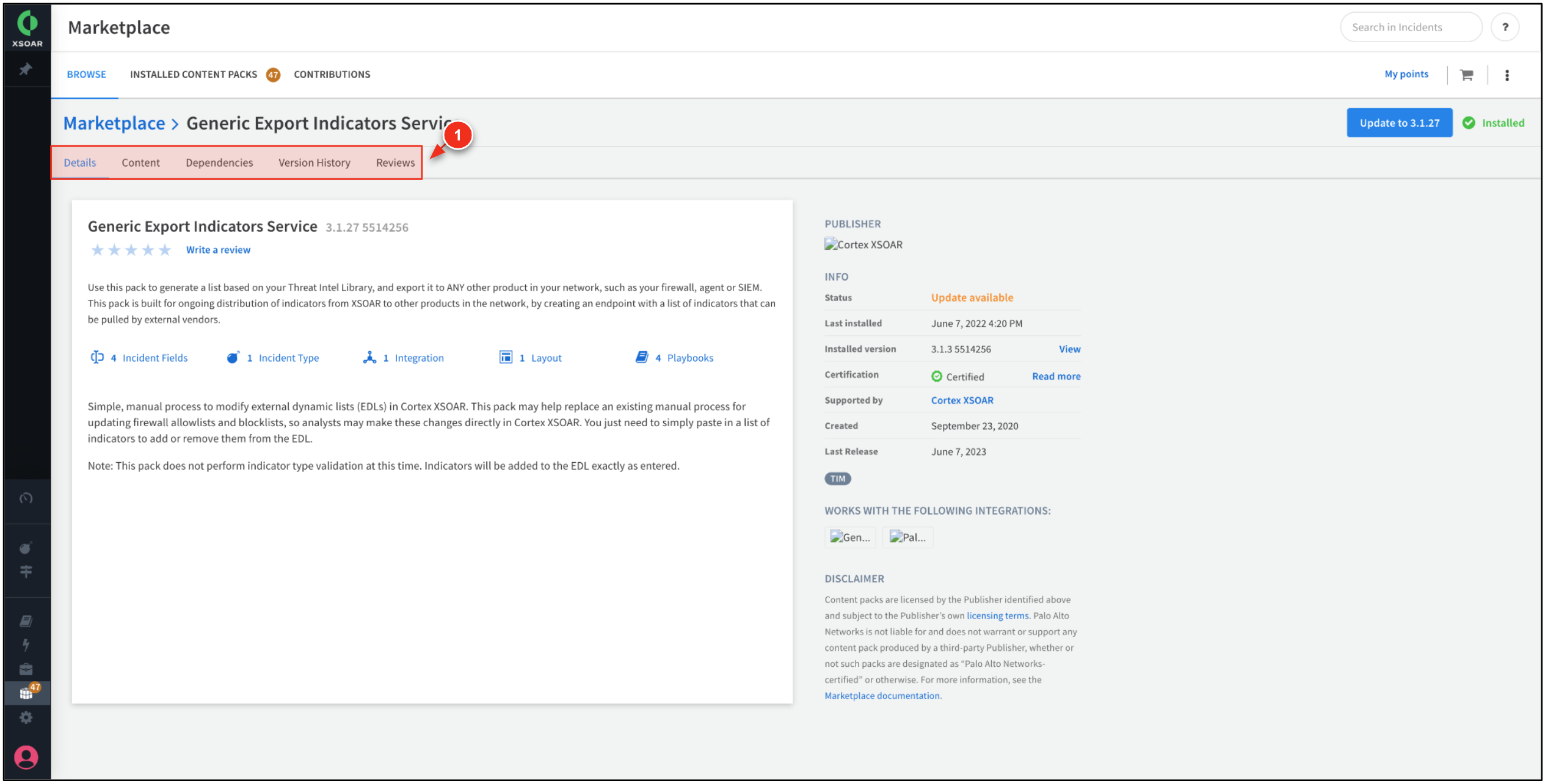
Task: Click the TIM tag badge
Action: click(837, 479)
